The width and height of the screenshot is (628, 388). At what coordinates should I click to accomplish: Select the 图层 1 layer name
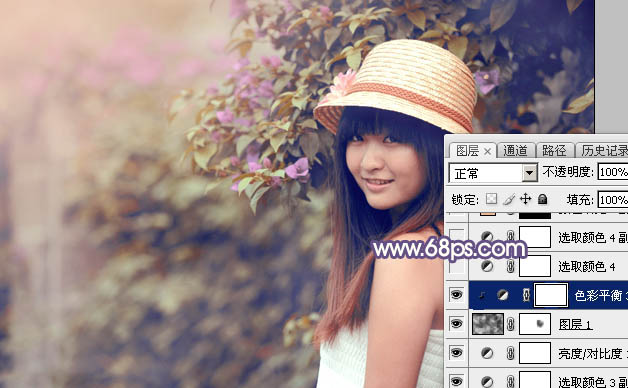point(575,324)
